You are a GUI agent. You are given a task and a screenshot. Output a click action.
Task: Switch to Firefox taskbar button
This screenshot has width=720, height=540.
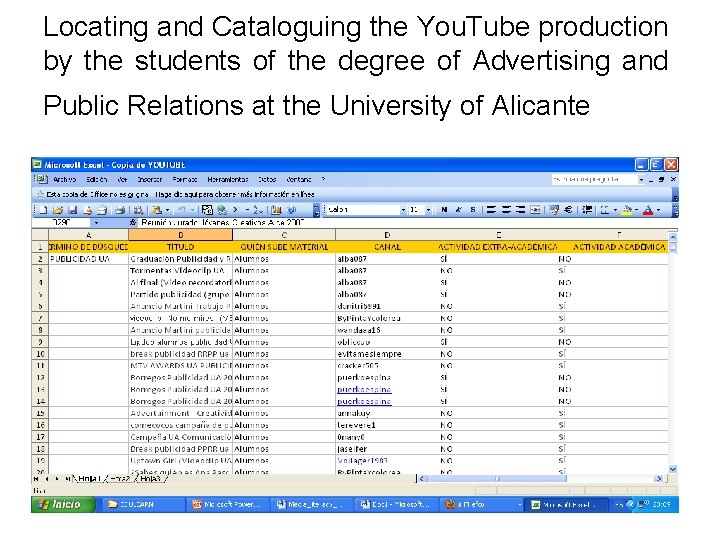[482, 504]
